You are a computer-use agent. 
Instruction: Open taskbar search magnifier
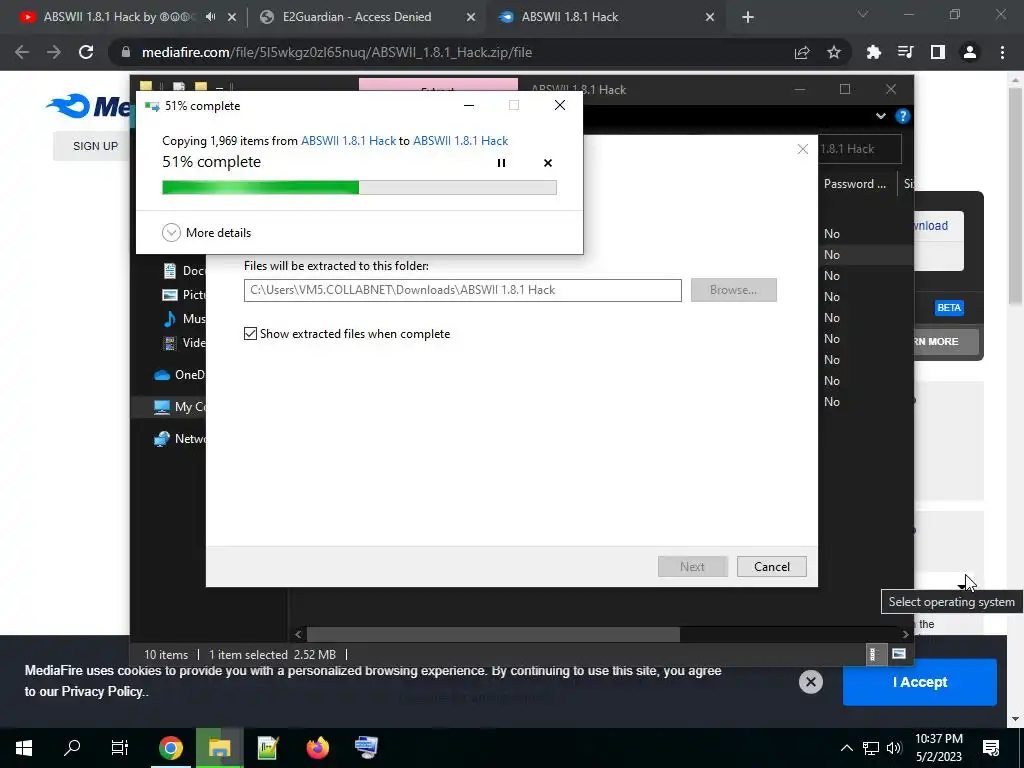pos(72,748)
